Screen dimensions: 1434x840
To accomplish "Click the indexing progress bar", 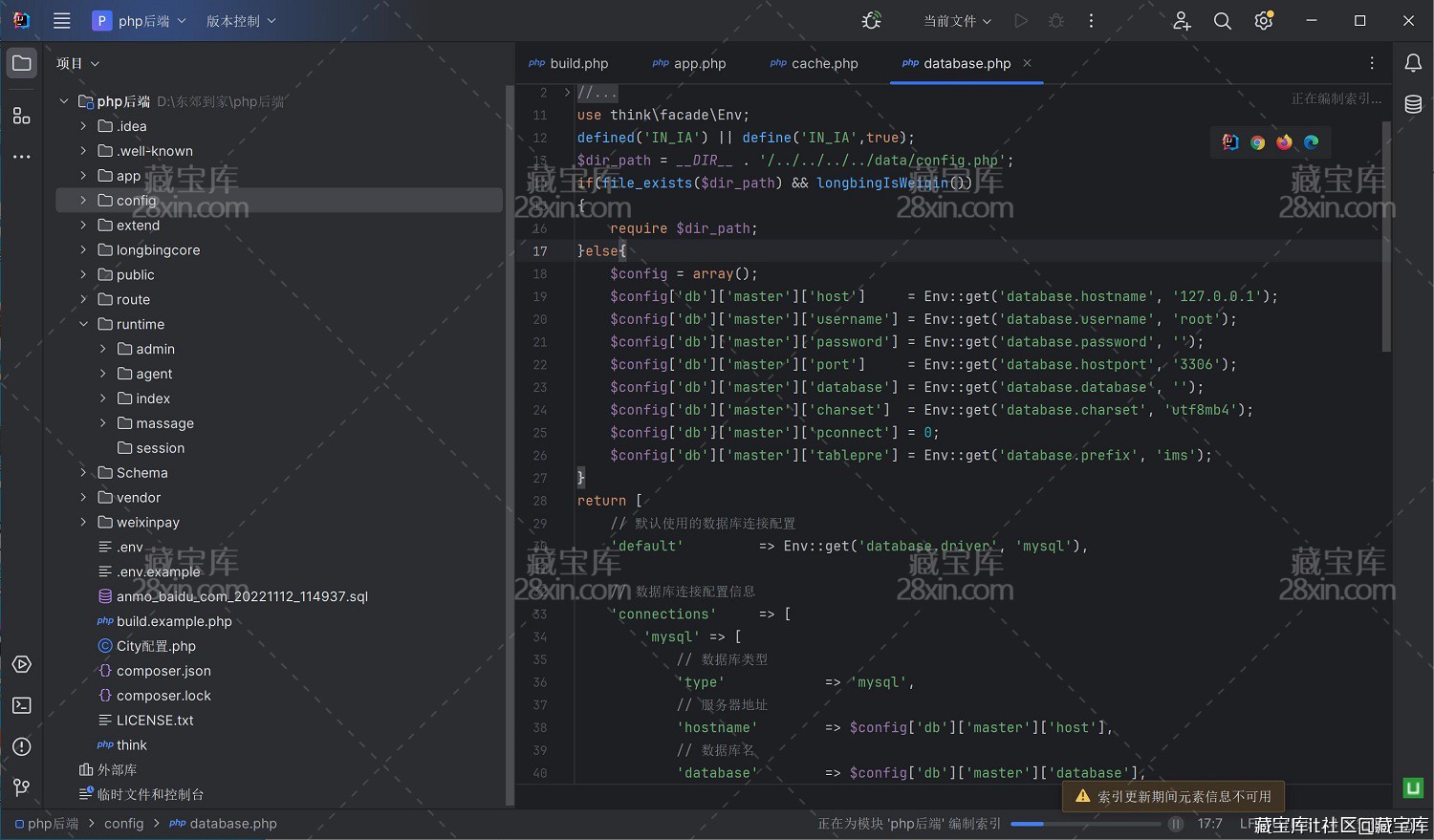I will [x=1085, y=824].
